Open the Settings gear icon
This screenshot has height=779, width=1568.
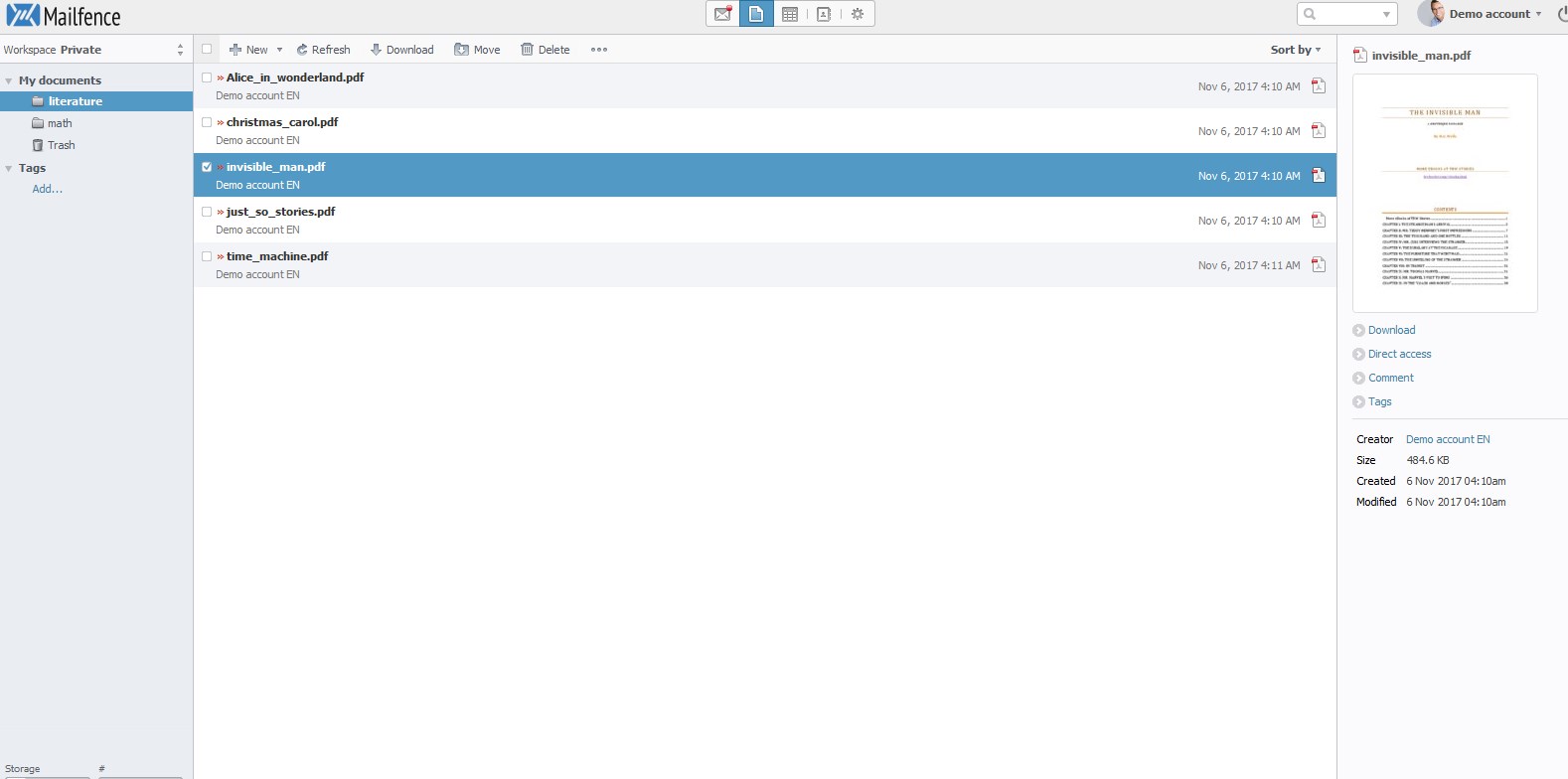click(858, 14)
